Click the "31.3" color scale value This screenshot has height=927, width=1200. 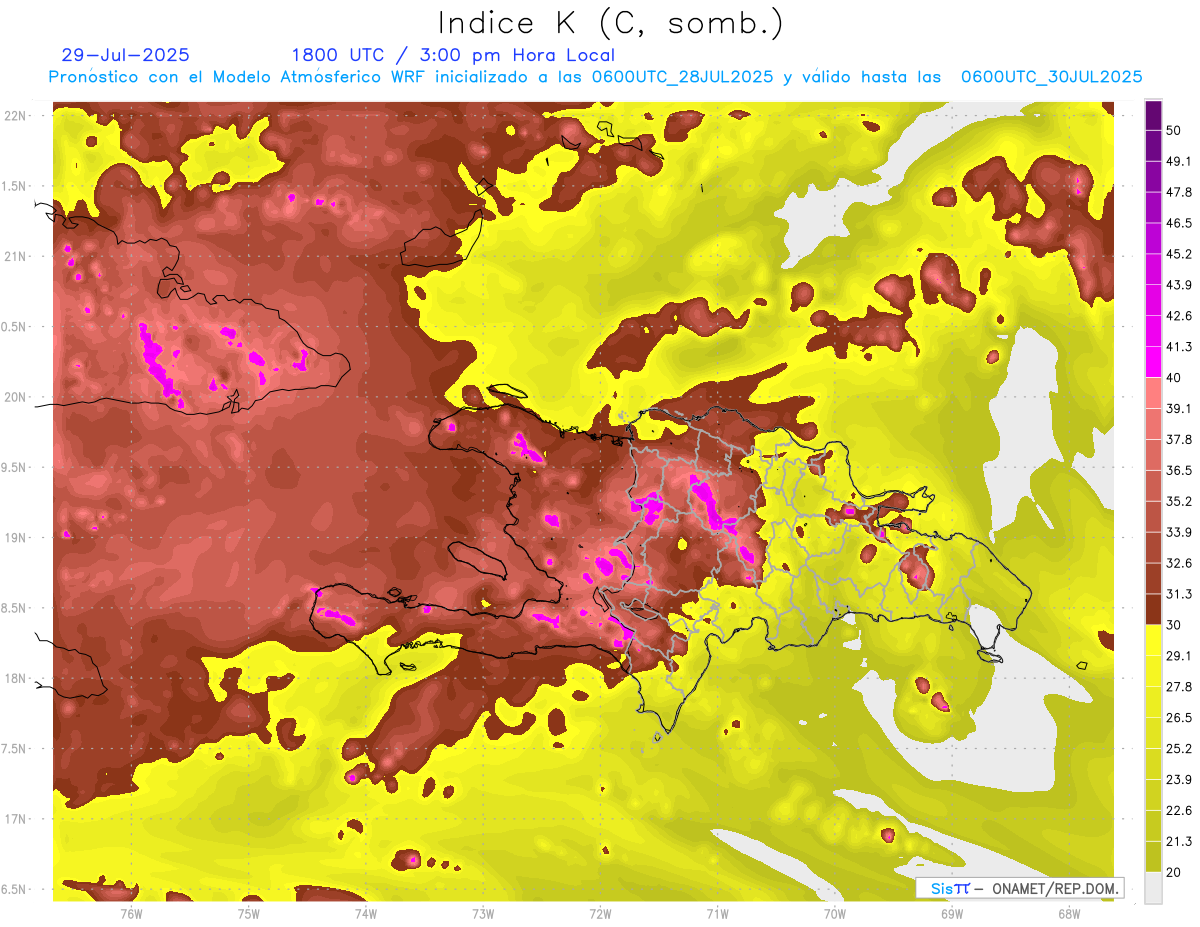pyautogui.click(x=1179, y=594)
